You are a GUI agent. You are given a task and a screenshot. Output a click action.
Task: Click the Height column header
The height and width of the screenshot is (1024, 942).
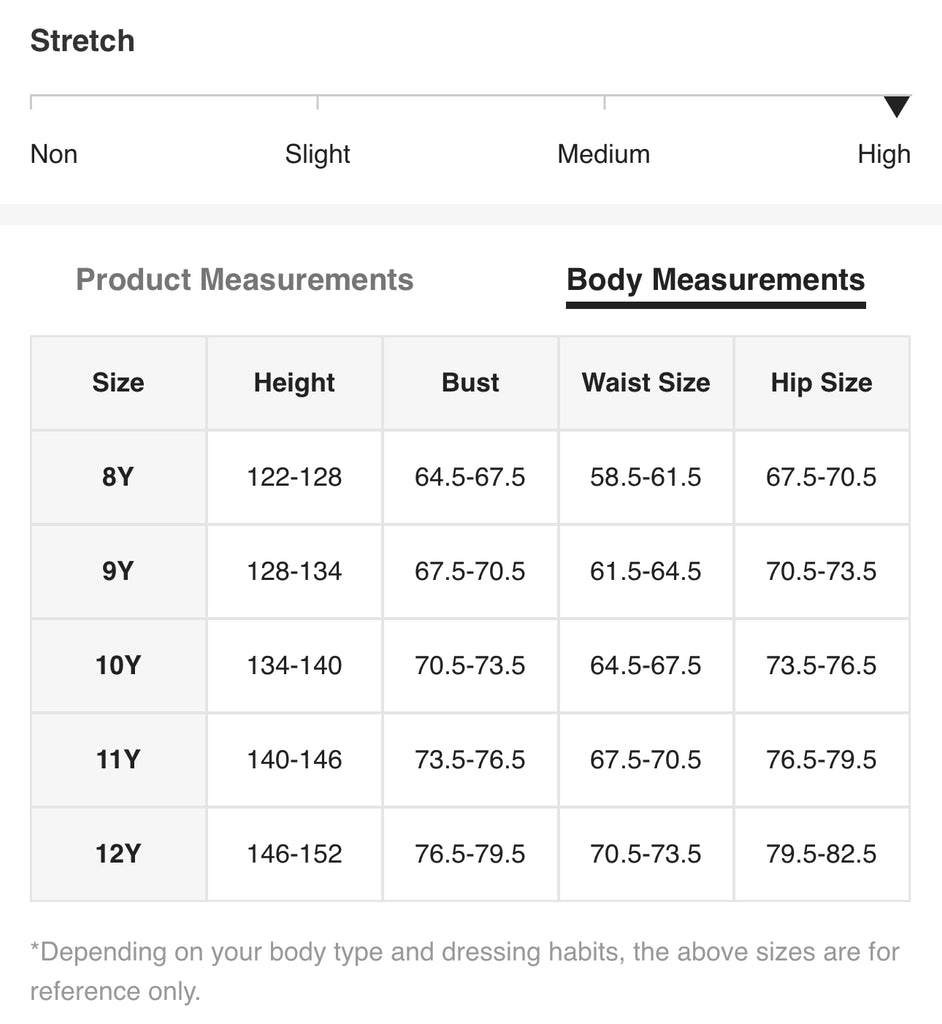point(294,382)
